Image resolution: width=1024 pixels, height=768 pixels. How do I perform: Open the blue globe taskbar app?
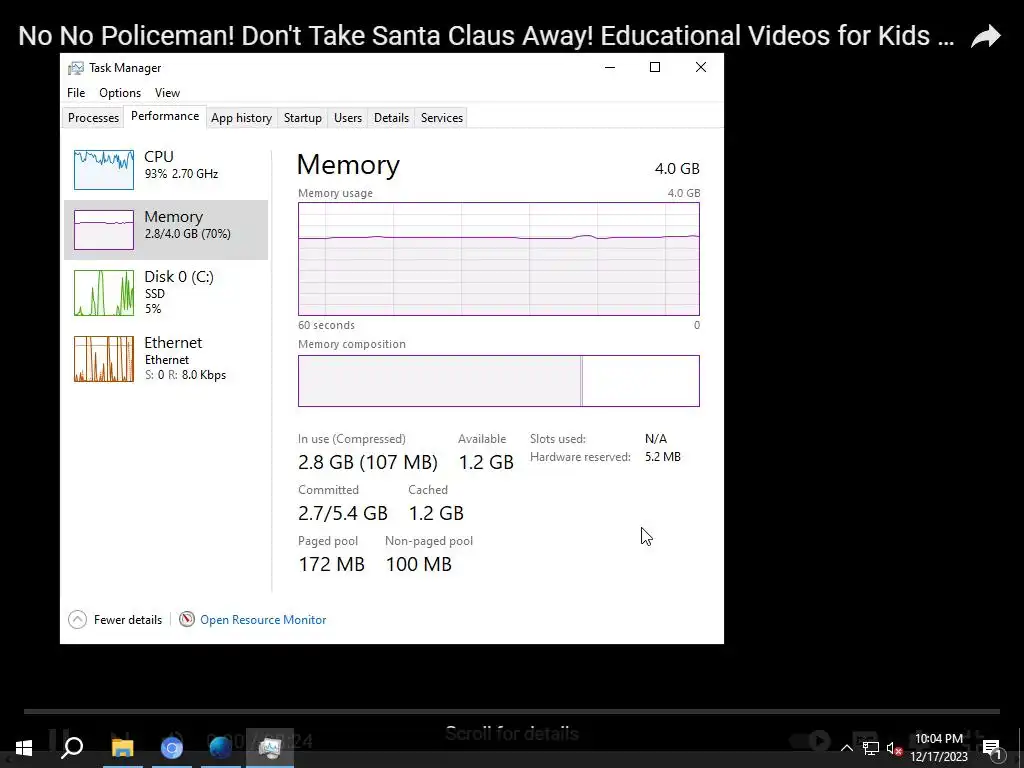220,747
